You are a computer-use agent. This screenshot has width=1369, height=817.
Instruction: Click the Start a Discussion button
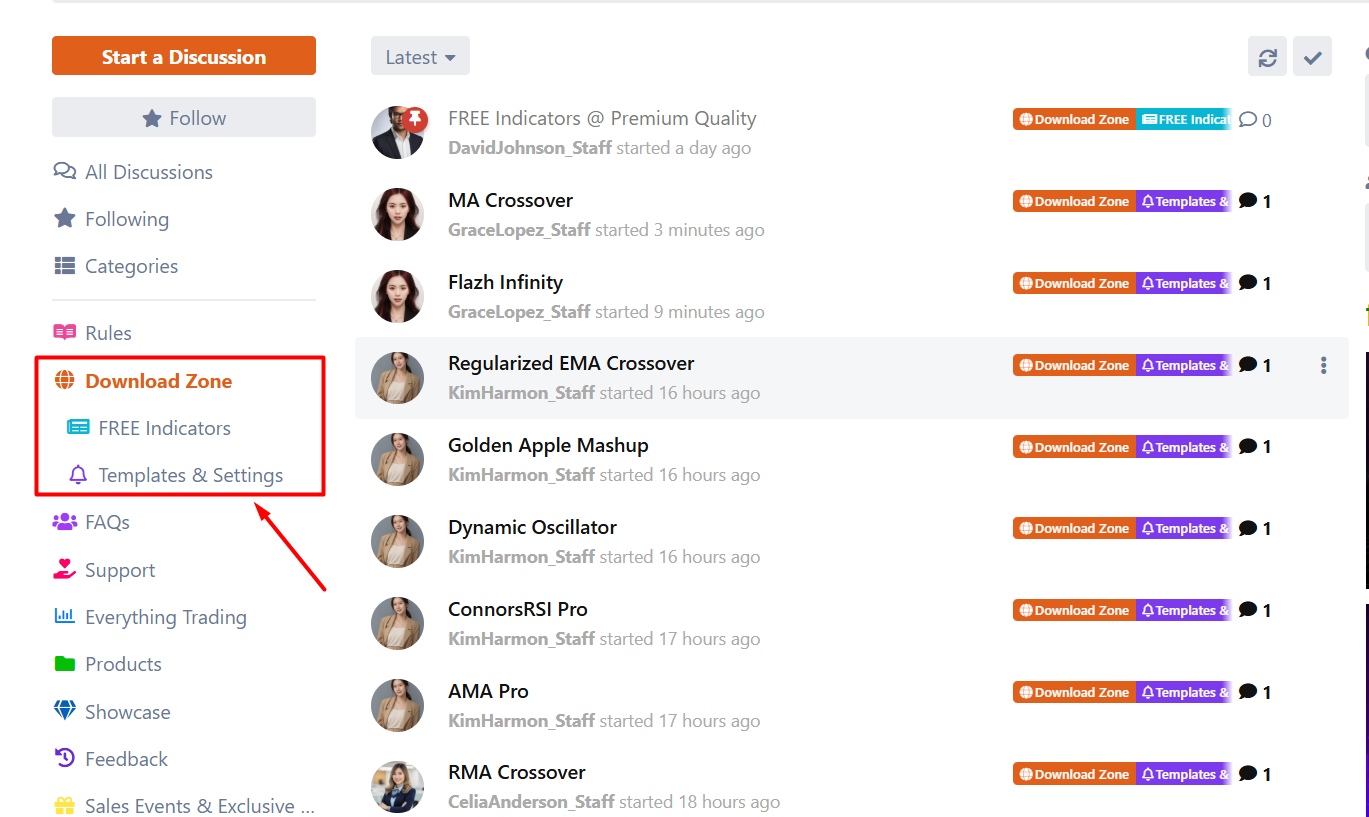(x=184, y=56)
